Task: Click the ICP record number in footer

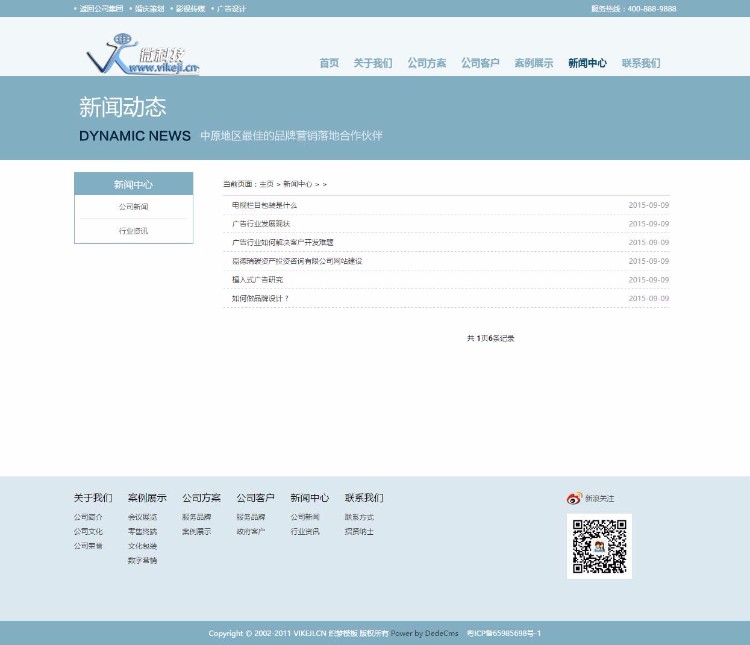Action: pos(504,634)
